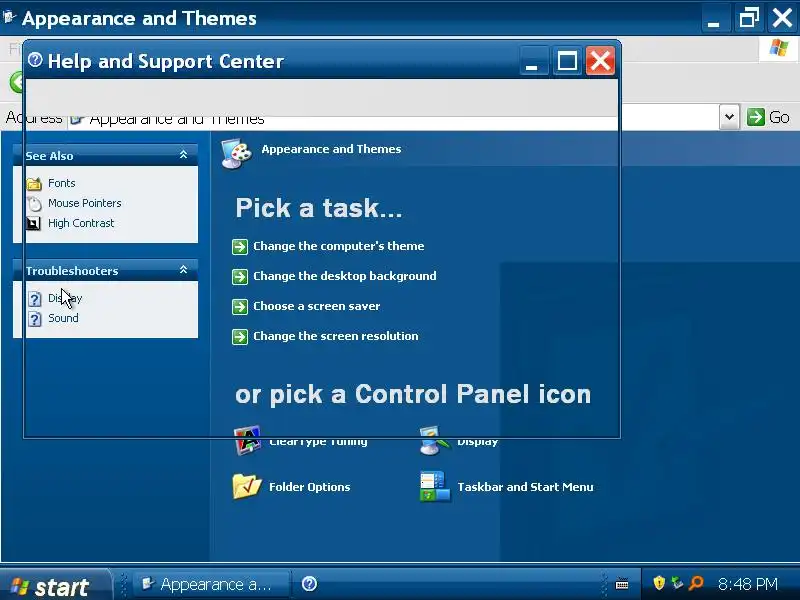Click the network tray icon beside the shield
800x600 pixels.
[x=677, y=583]
